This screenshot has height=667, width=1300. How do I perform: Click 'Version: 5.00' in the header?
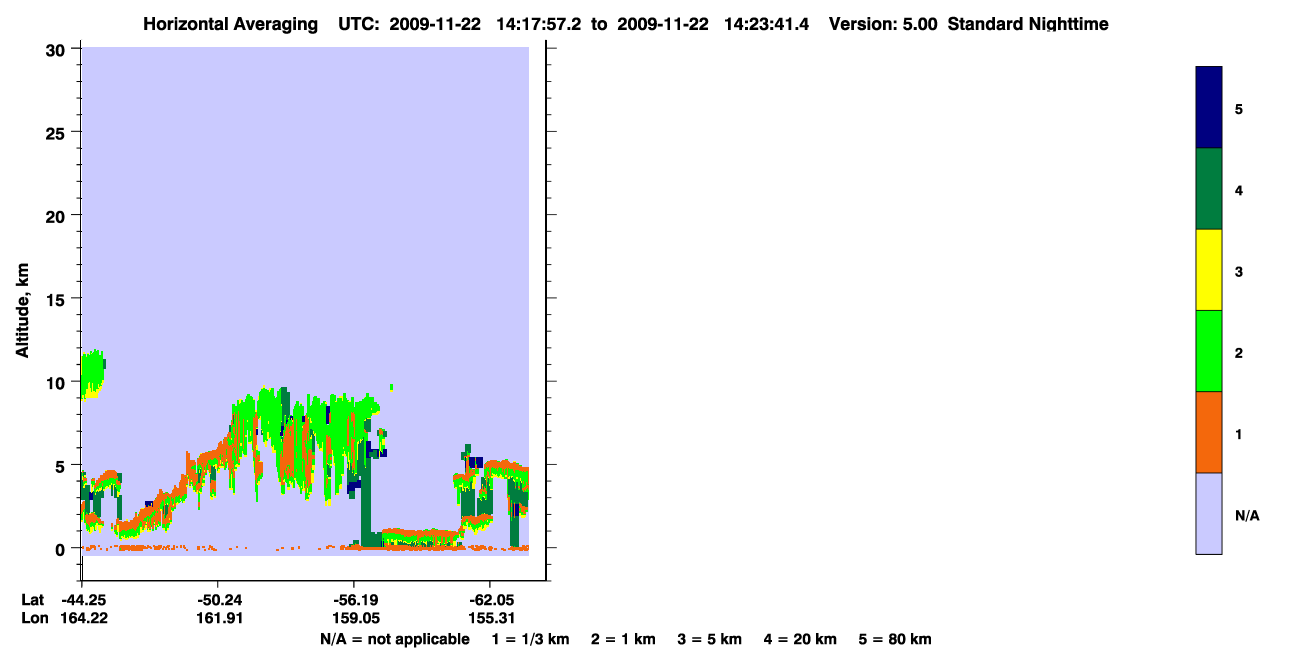coord(883,24)
